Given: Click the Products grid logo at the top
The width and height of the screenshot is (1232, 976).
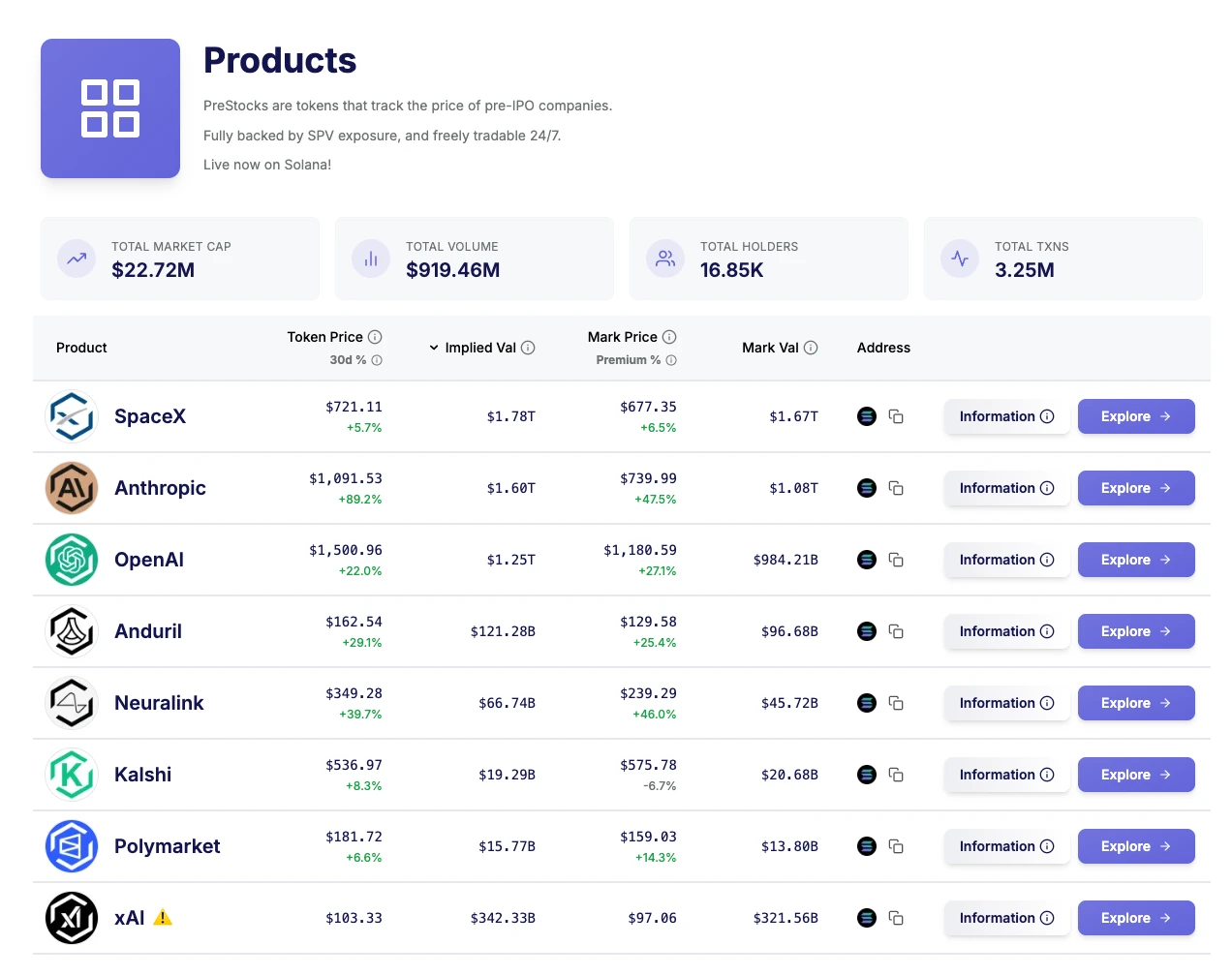Looking at the screenshot, I should point(109,108).
